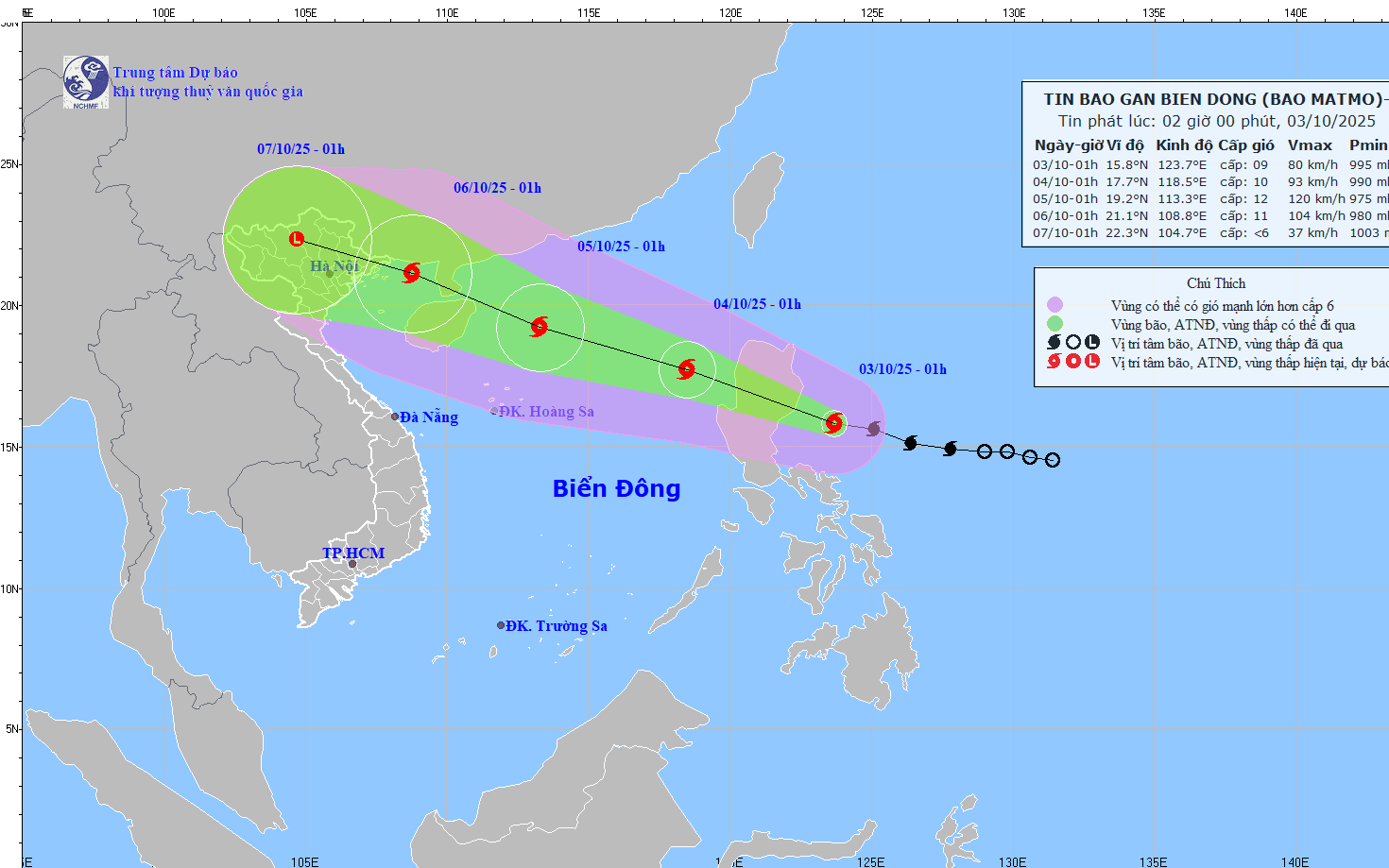1389x868 pixels.
Task: Click the Đà Nẵng city marker dot
Action: pos(395,417)
